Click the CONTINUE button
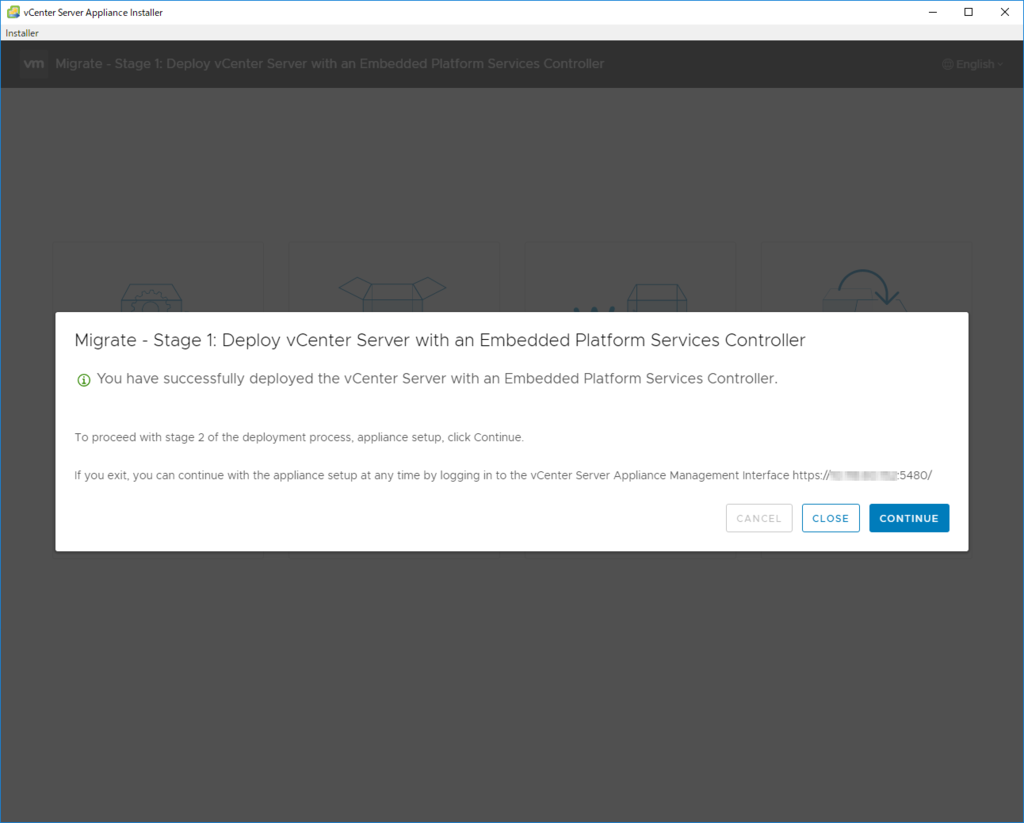The width and height of the screenshot is (1024, 823). (908, 518)
